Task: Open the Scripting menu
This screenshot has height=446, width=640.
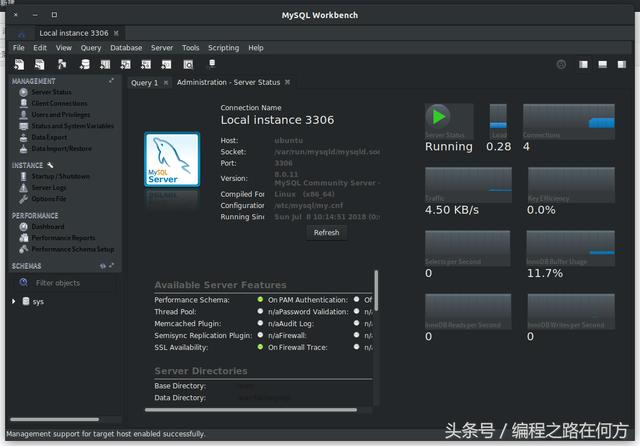Action: 223,48
